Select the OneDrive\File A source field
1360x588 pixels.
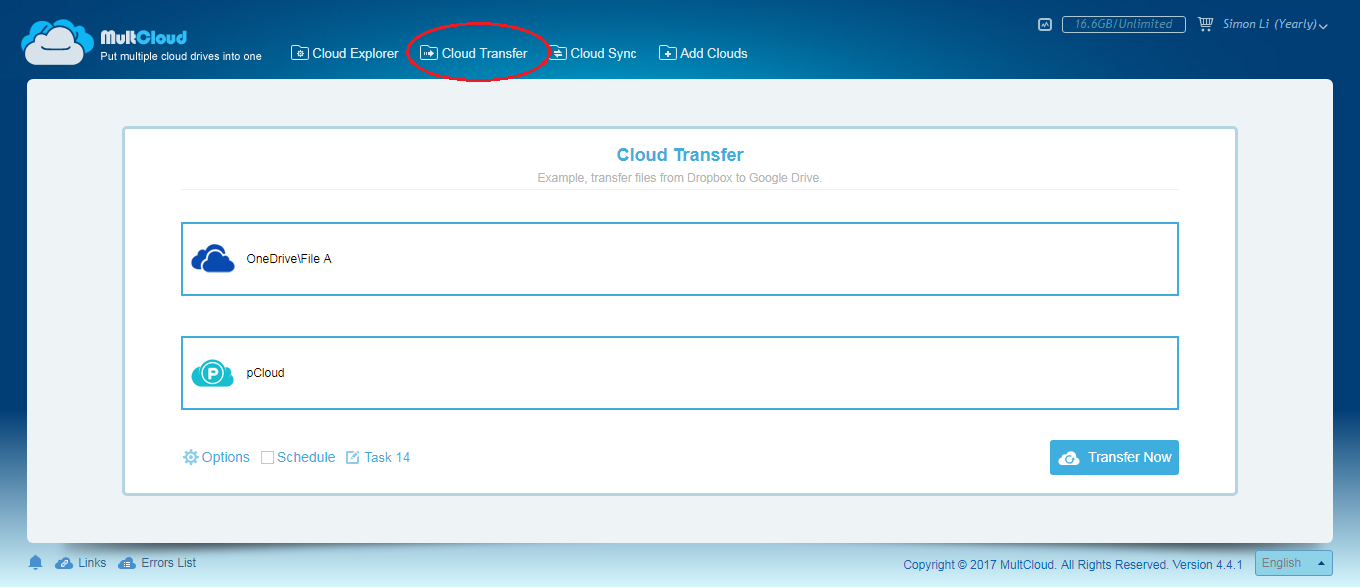pos(680,259)
